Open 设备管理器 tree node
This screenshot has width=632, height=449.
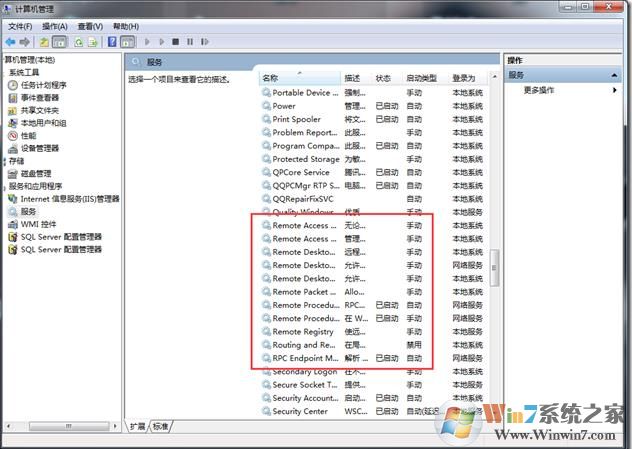[33, 148]
